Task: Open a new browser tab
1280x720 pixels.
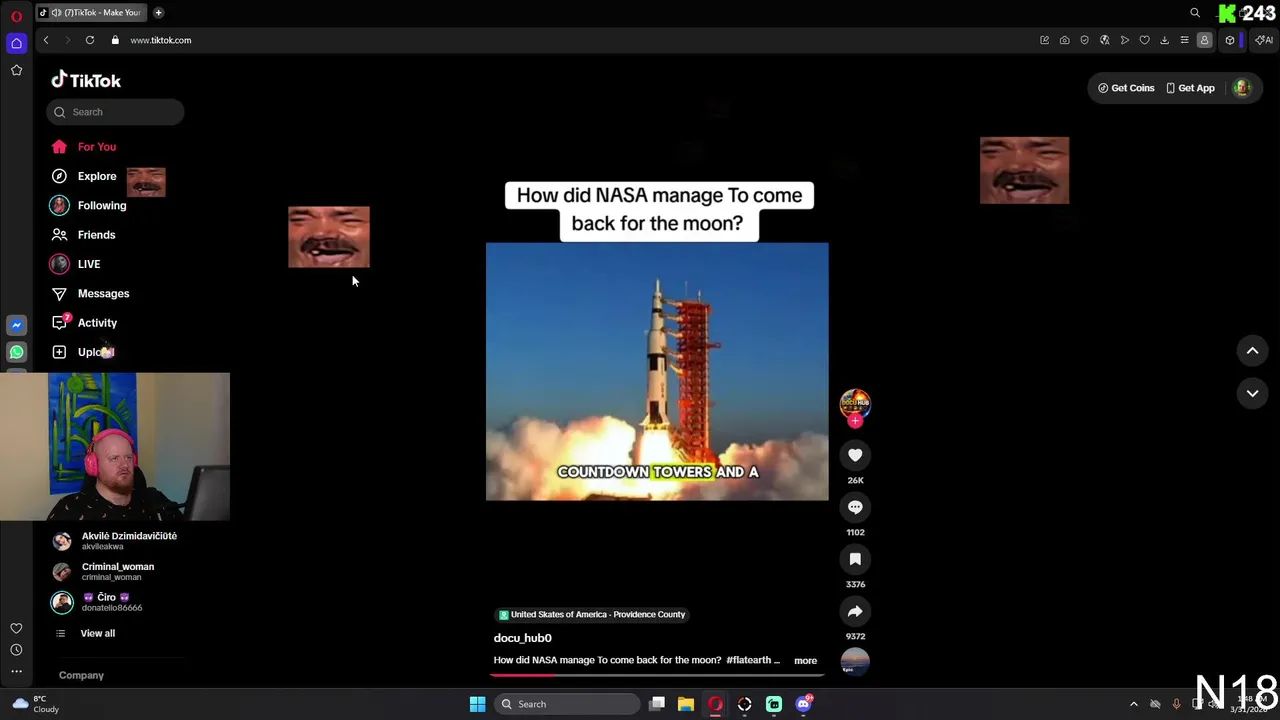Action: pos(159,13)
